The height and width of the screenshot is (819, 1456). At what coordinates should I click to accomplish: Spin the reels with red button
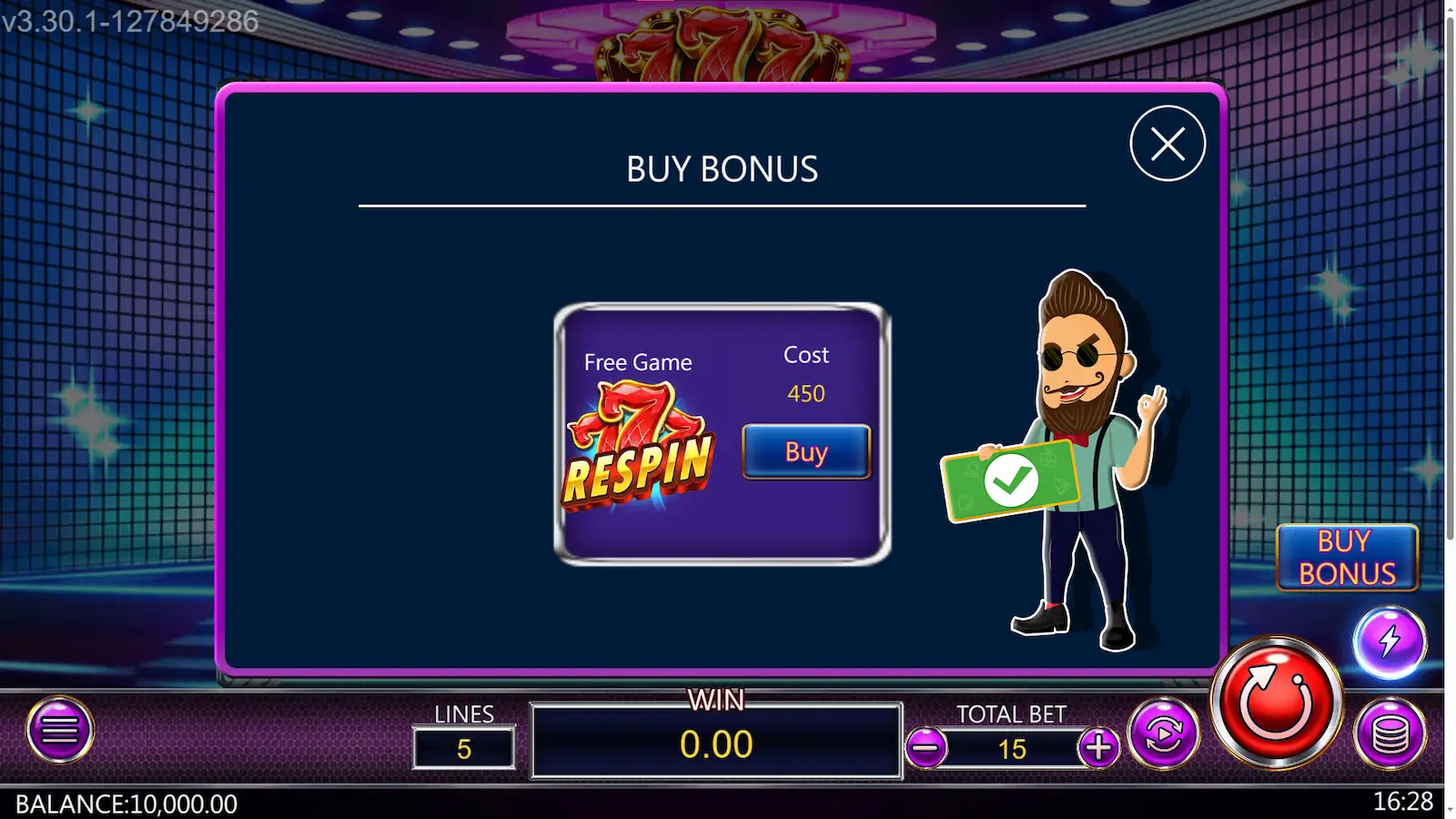pyautogui.click(x=1276, y=703)
